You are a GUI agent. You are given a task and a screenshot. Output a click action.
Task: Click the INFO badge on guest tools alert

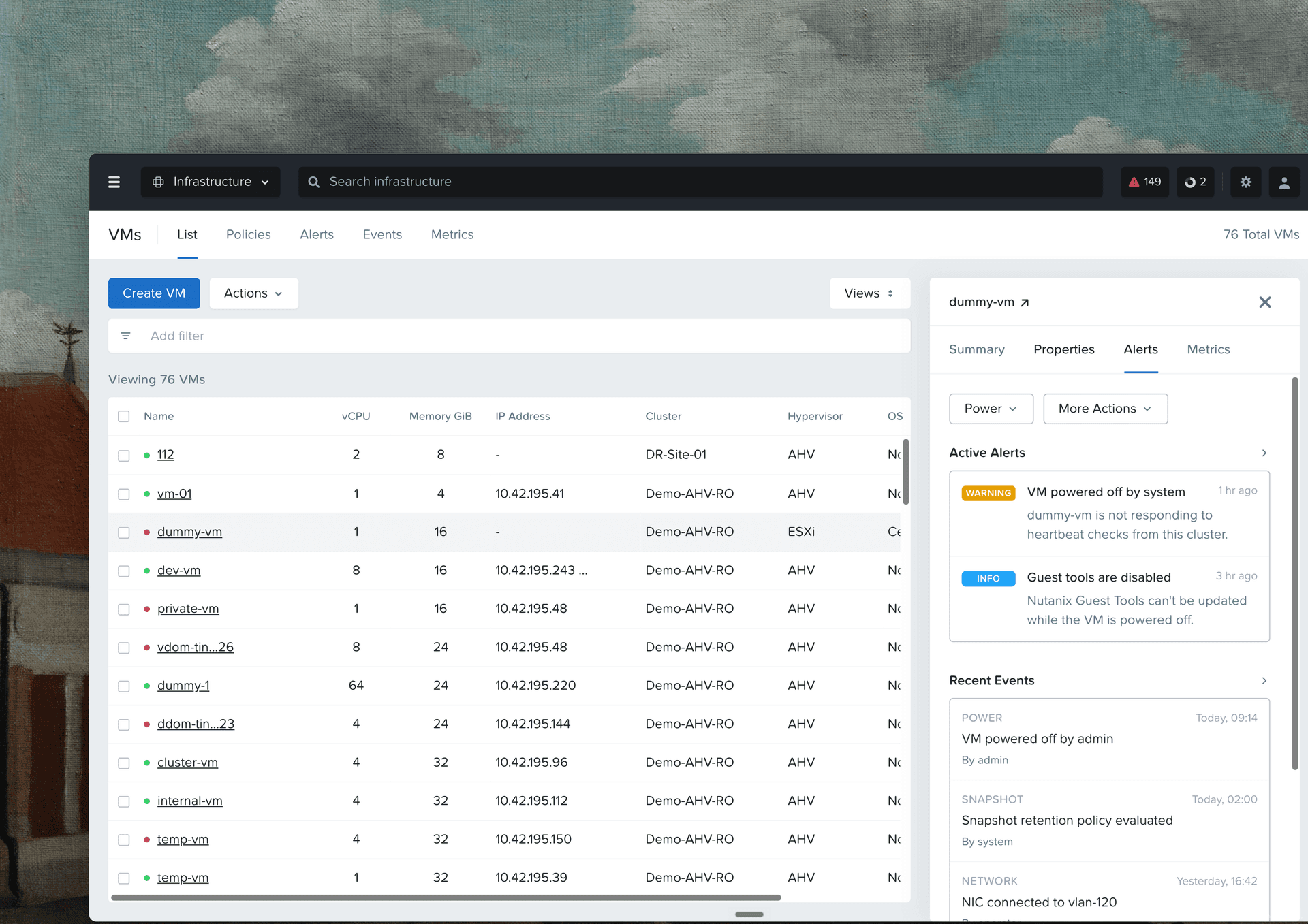click(x=988, y=578)
